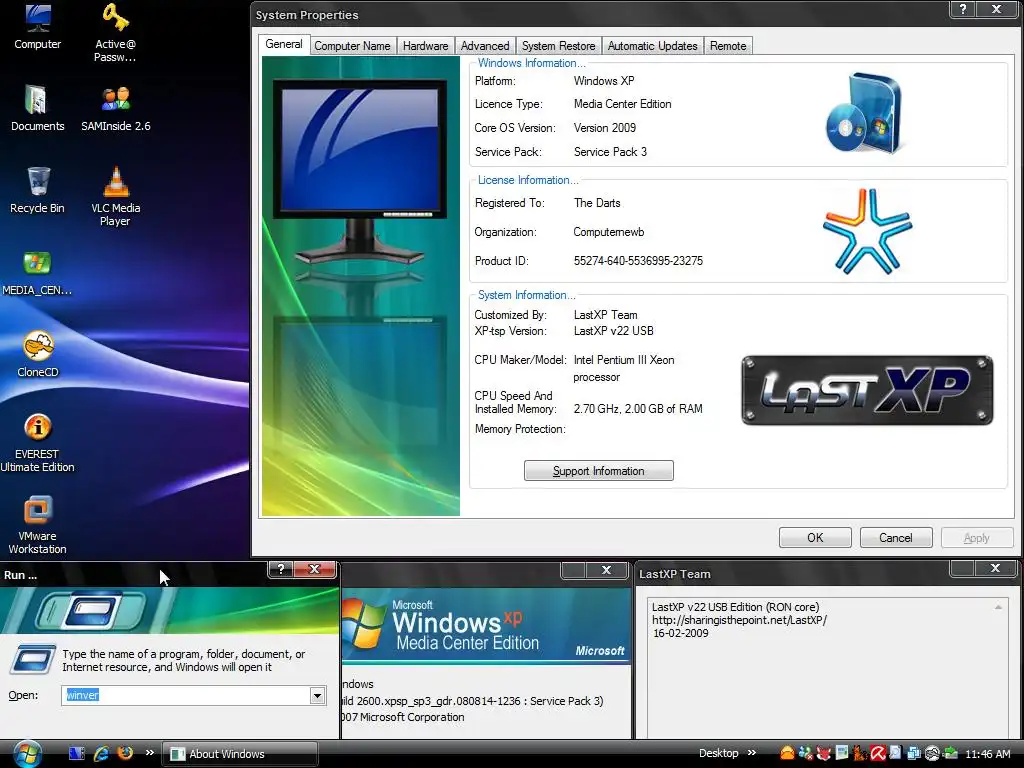Screen dimensions: 1024x768
Task: Click the 'Computernewb' organization value
Action: pos(609,232)
